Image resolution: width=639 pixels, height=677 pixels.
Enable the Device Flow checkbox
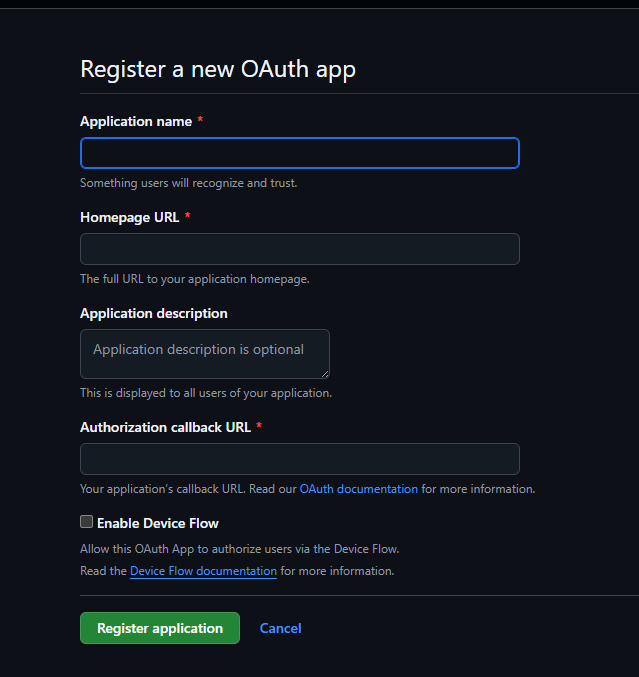click(x=87, y=522)
